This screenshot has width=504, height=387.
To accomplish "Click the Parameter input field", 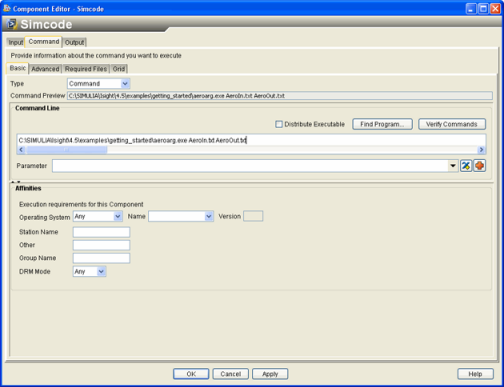I will coord(250,166).
